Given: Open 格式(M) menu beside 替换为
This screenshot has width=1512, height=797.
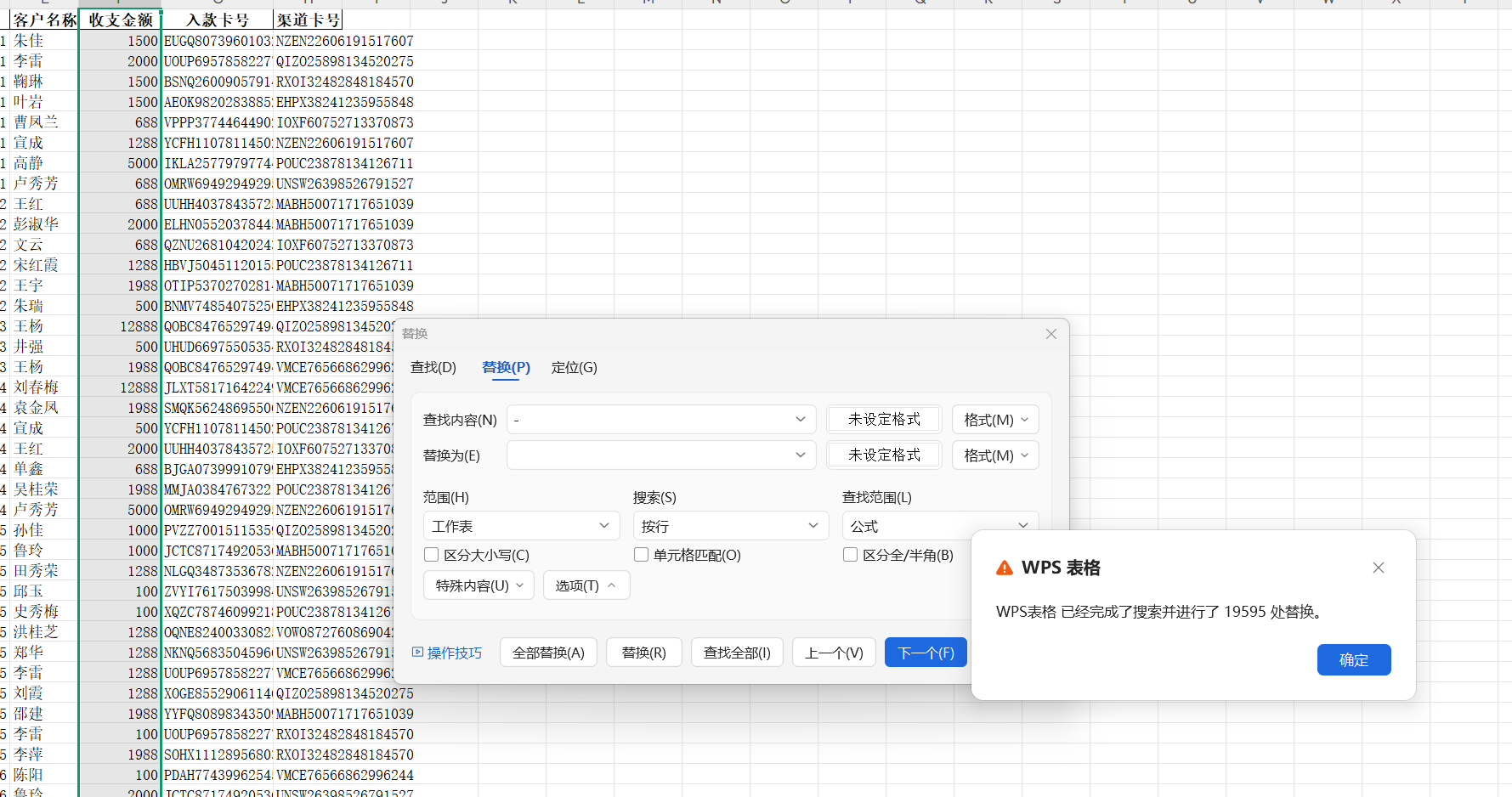Looking at the screenshot, I should pyautogui.click(x=995, y=455).
